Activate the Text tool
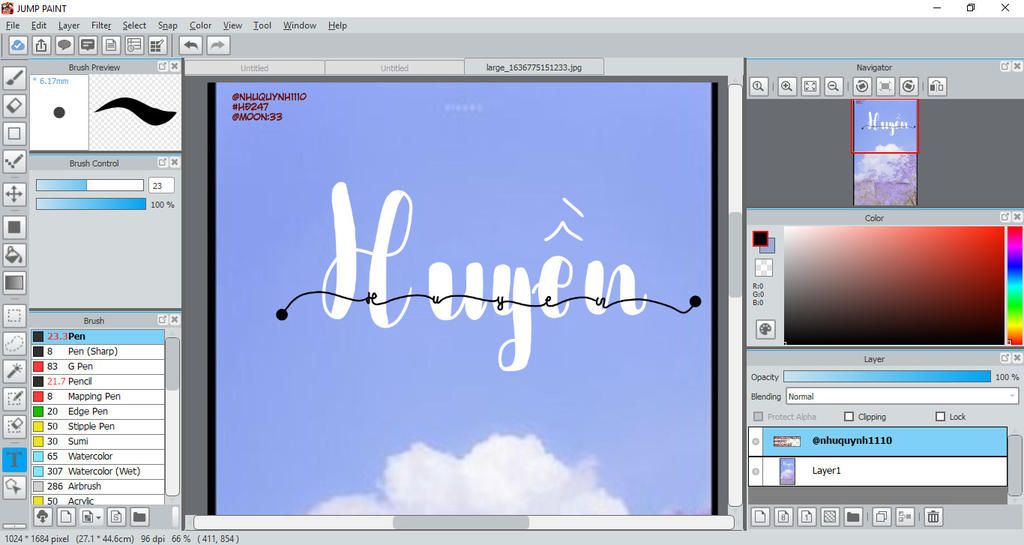Screen dimensions: 1024x545 pos(14,459)
